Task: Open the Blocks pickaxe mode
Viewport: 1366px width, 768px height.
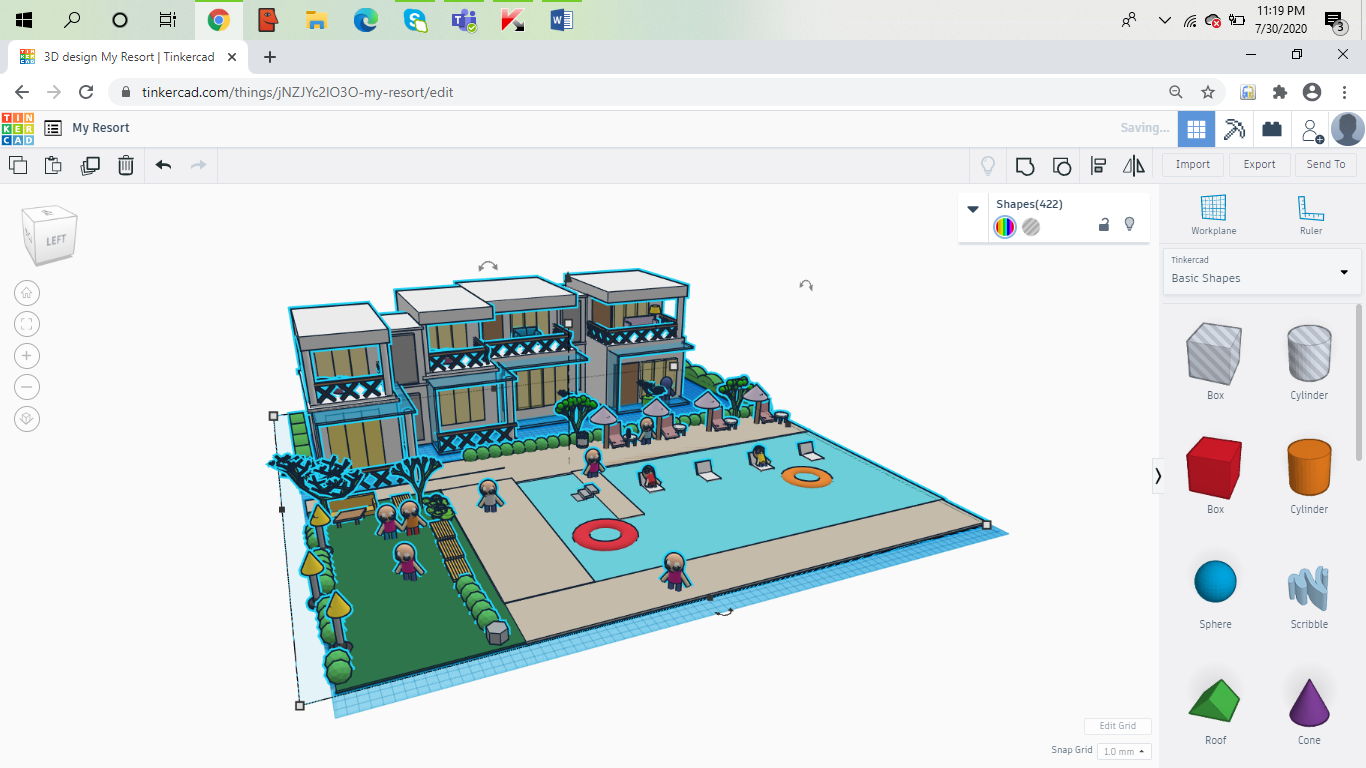Action: pos(1235,128)
